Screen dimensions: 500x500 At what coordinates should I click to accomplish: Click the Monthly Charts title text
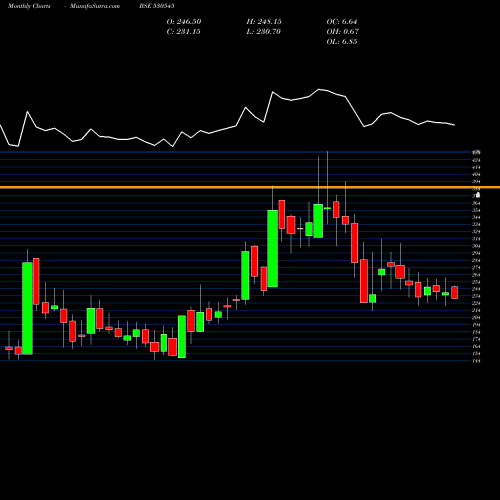29,6
